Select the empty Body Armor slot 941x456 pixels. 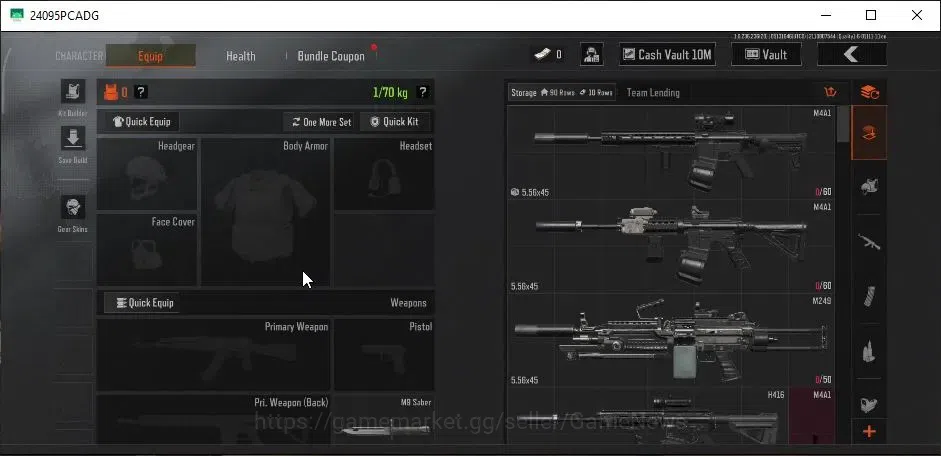(x=265, y=212)
